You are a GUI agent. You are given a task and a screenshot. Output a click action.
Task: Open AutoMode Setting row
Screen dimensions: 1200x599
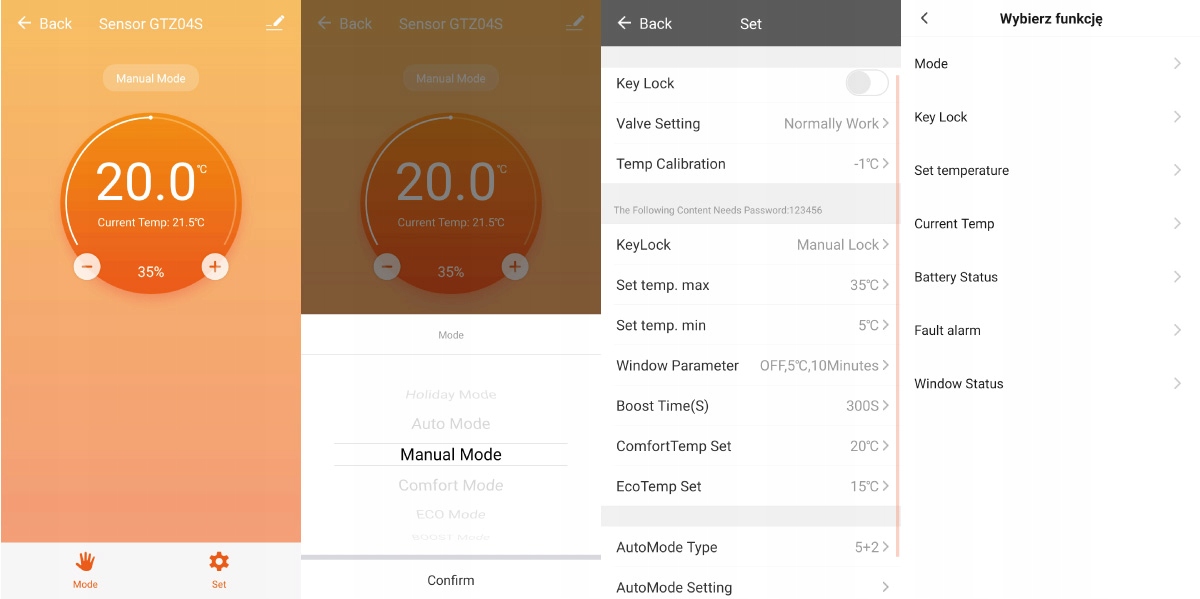750,587
